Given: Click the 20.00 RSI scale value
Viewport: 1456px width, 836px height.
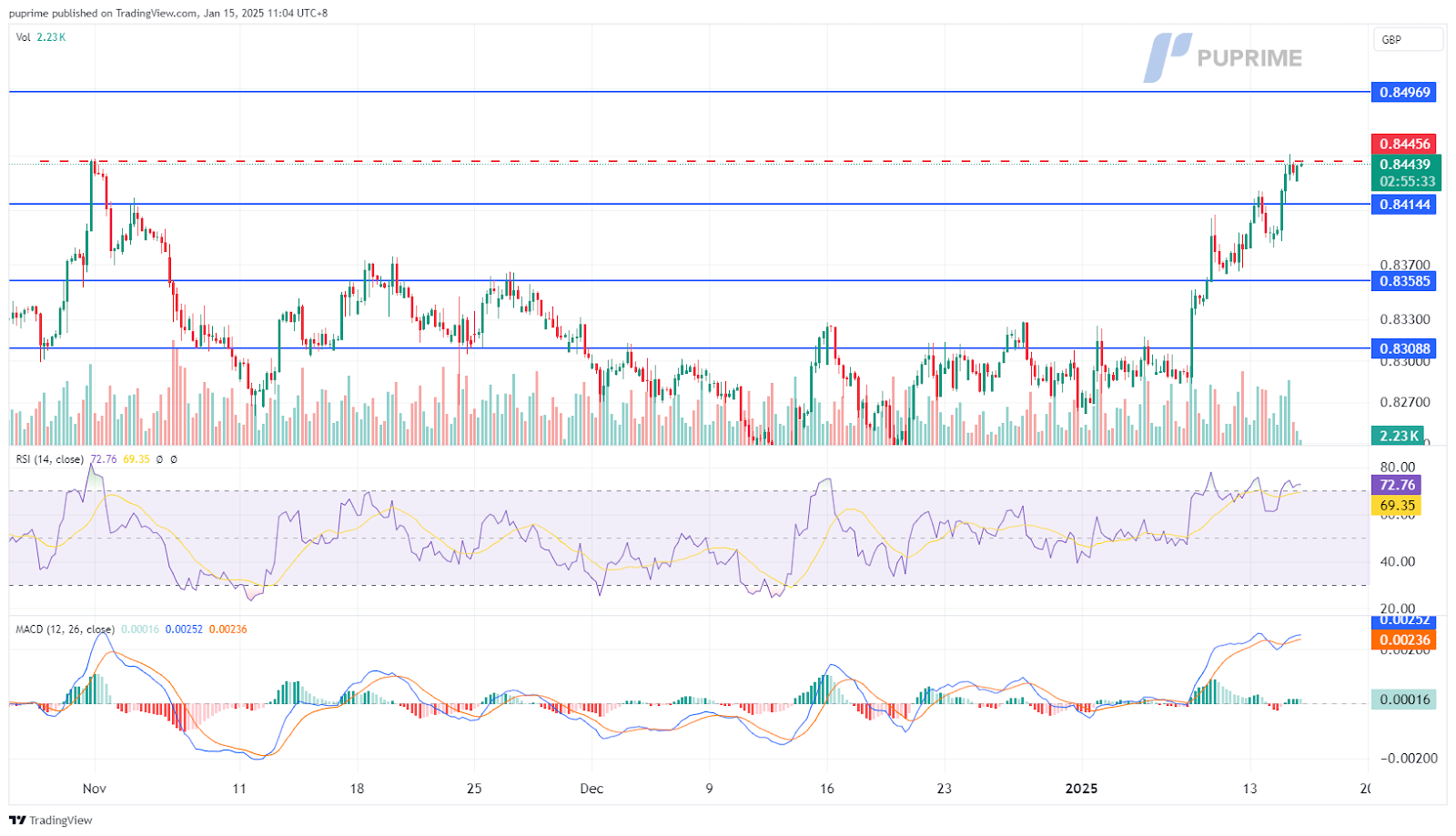Looking at the screenshot, I should pos(1398,609).
